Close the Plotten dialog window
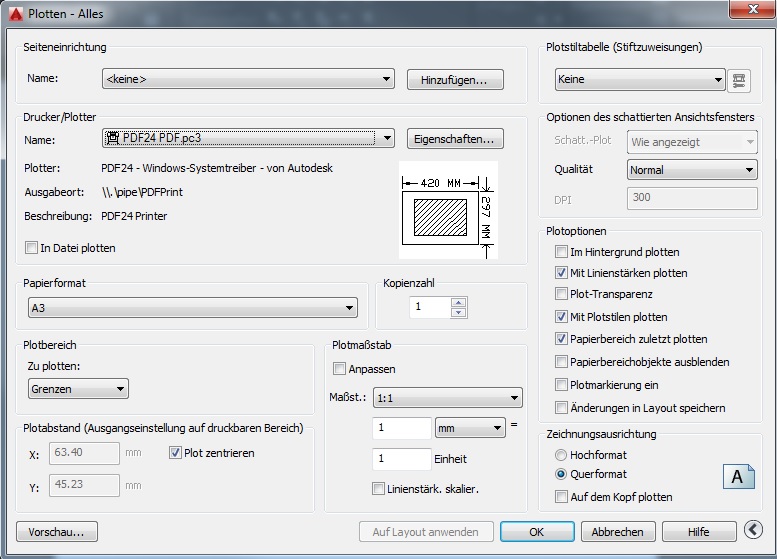The width and height of the screenshot is (777, 559). (x=753, y=9)
